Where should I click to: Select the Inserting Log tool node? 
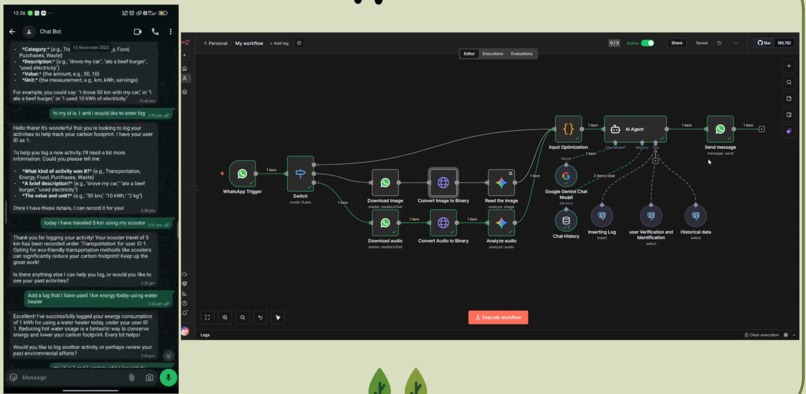(602, 216)
